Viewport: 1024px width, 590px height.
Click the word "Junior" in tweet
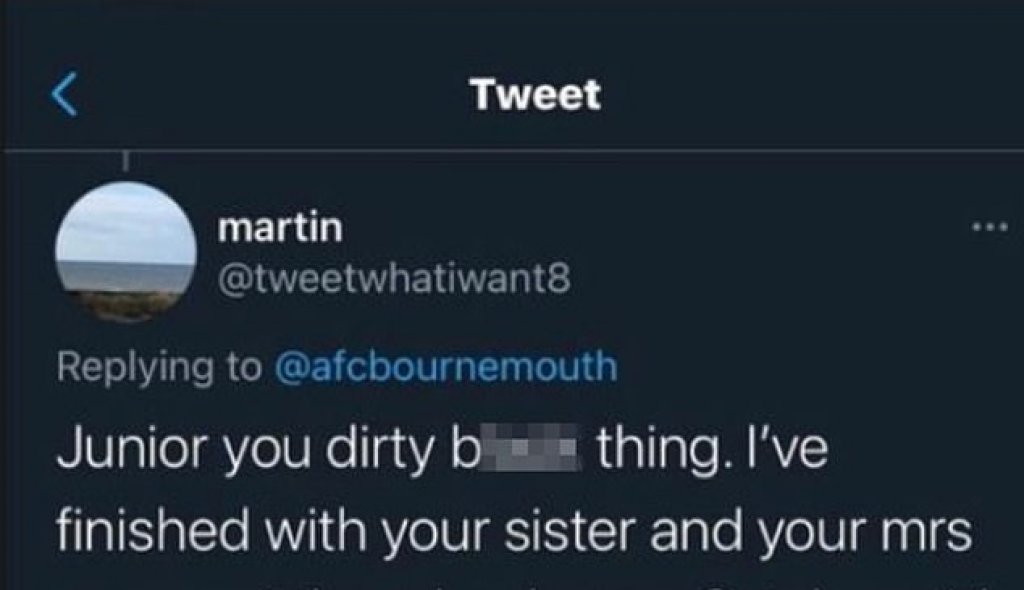pyautogui.click(x=133, y=448)
